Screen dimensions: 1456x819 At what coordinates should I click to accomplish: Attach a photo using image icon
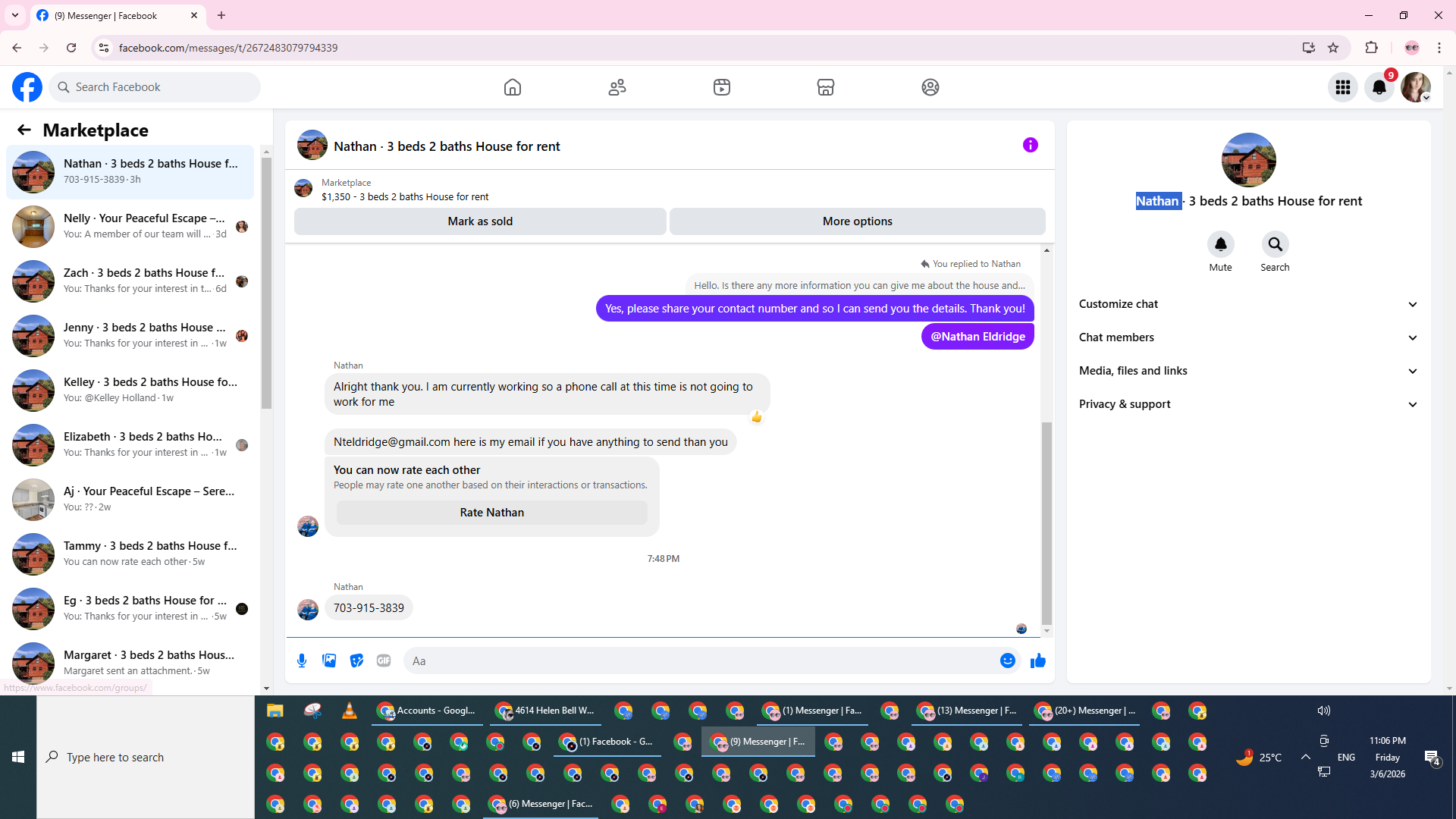[x=329, y=661]
